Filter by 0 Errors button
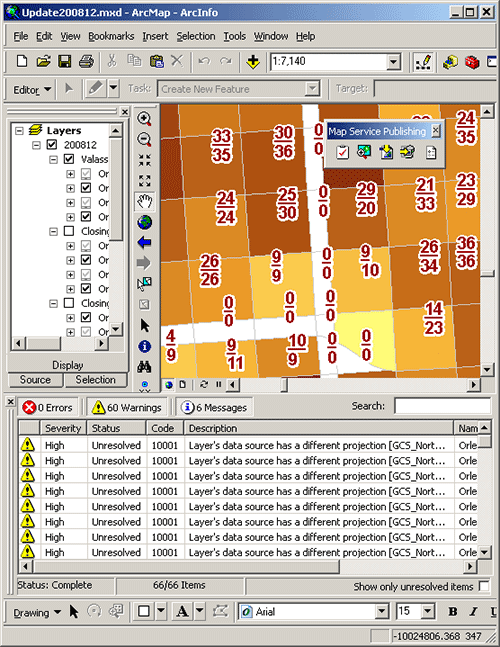The image size is (500, 647). click(x=48, y=407)
